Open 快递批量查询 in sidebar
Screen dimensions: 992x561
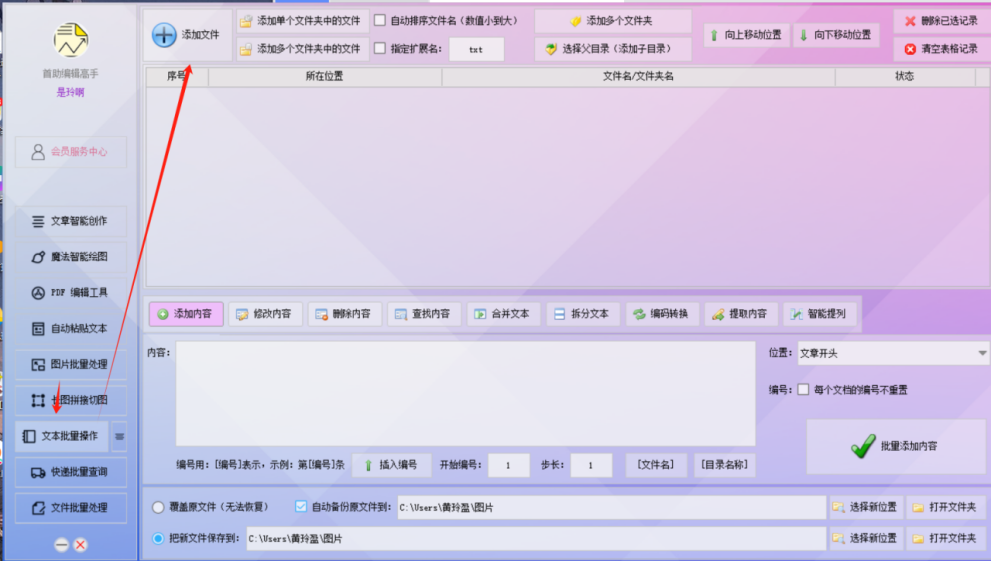point(71,472)
